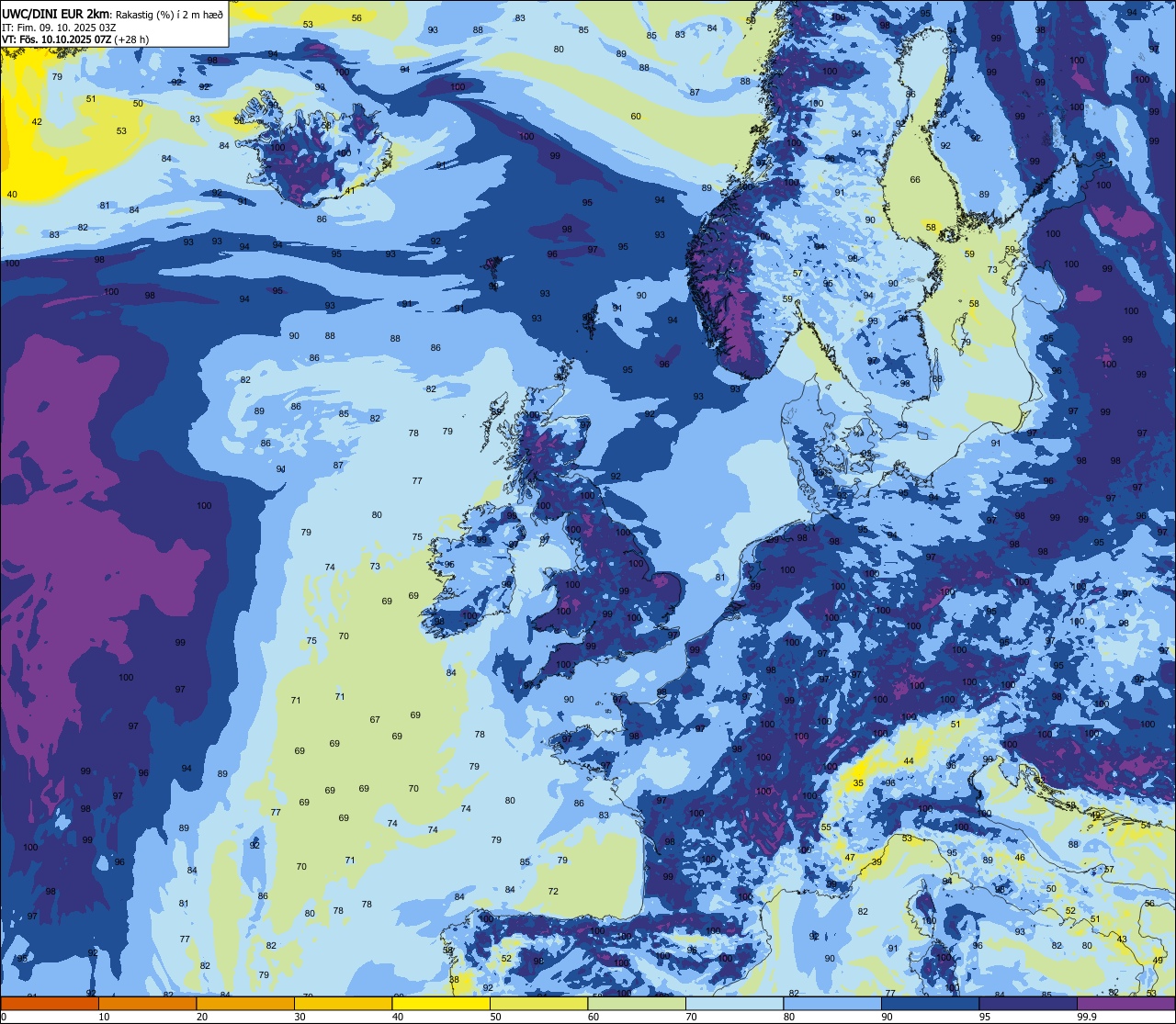Click the value 81 in the southern North Sea
Screen dimensions: 1176x1024
(x=720, y=578)
